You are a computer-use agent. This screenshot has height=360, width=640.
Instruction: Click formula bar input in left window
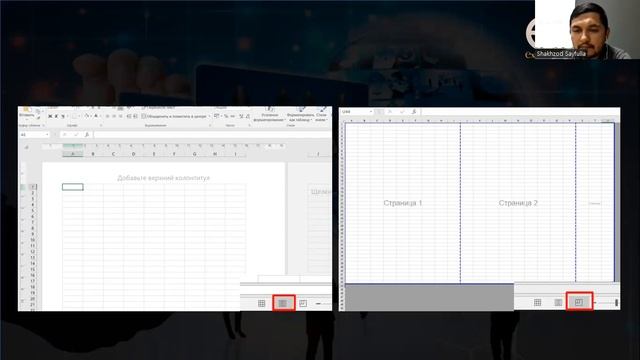pyautogui.click(x=212, y=134)
